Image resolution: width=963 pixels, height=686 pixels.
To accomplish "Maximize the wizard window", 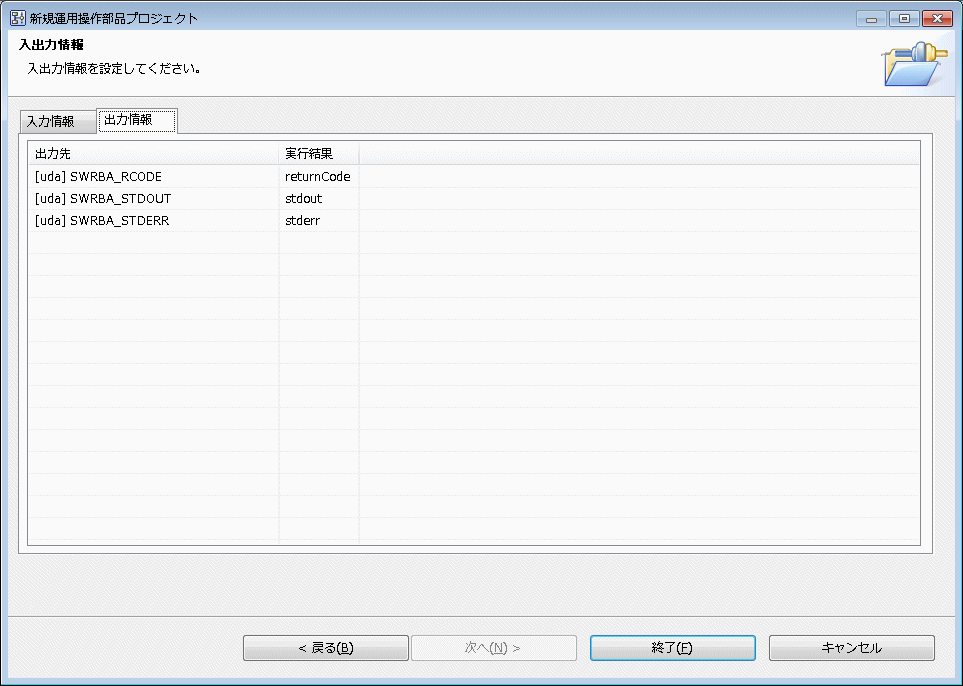I will pyautogui.click(x=904, y=18).
